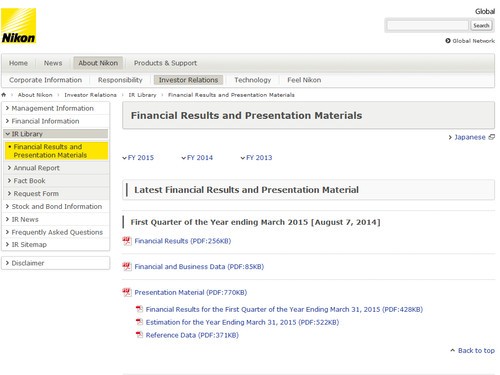Click the Back to top arrow icon
Screen dimensions: 500x375
click(452, 350)
